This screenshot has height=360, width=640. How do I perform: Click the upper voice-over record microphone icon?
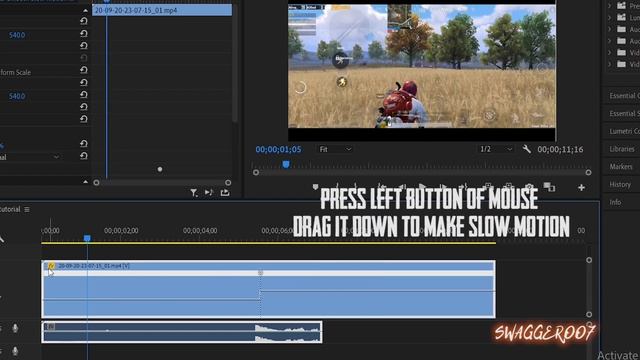15,328
